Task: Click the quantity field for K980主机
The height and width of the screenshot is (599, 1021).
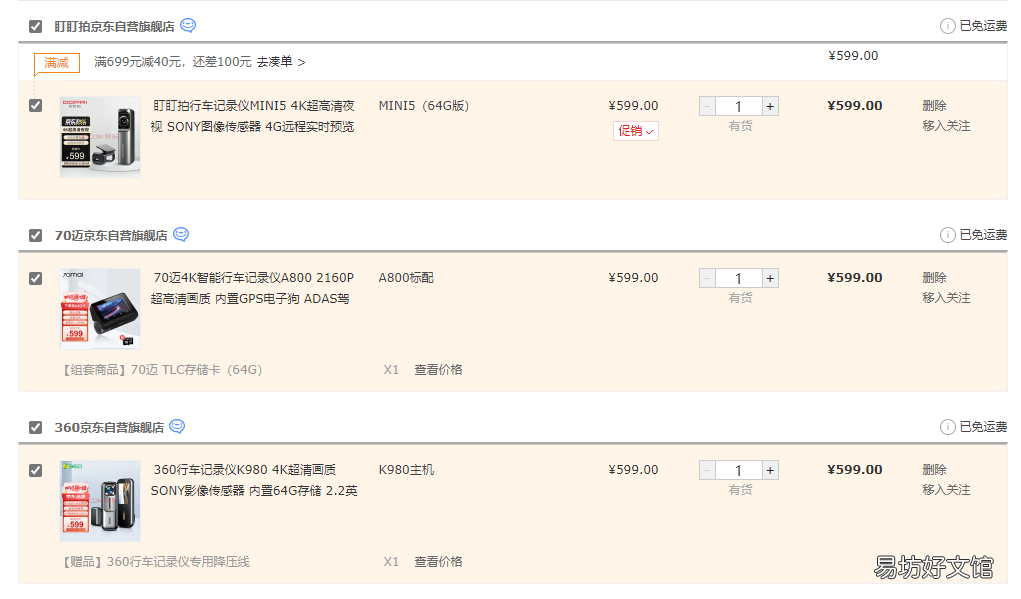Action: tap(738, 470)
